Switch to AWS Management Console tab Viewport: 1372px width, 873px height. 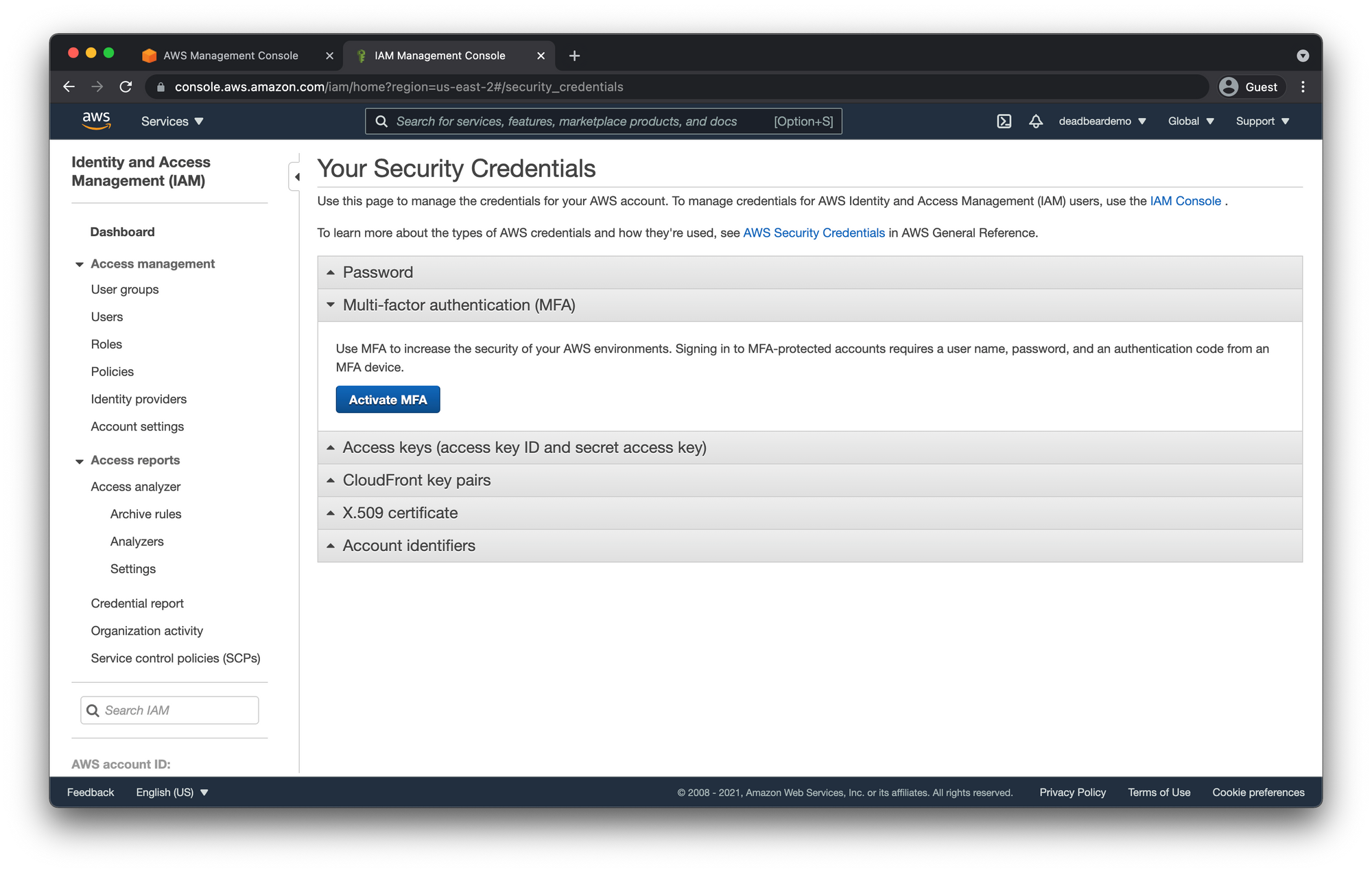click(x=230, y=56)
